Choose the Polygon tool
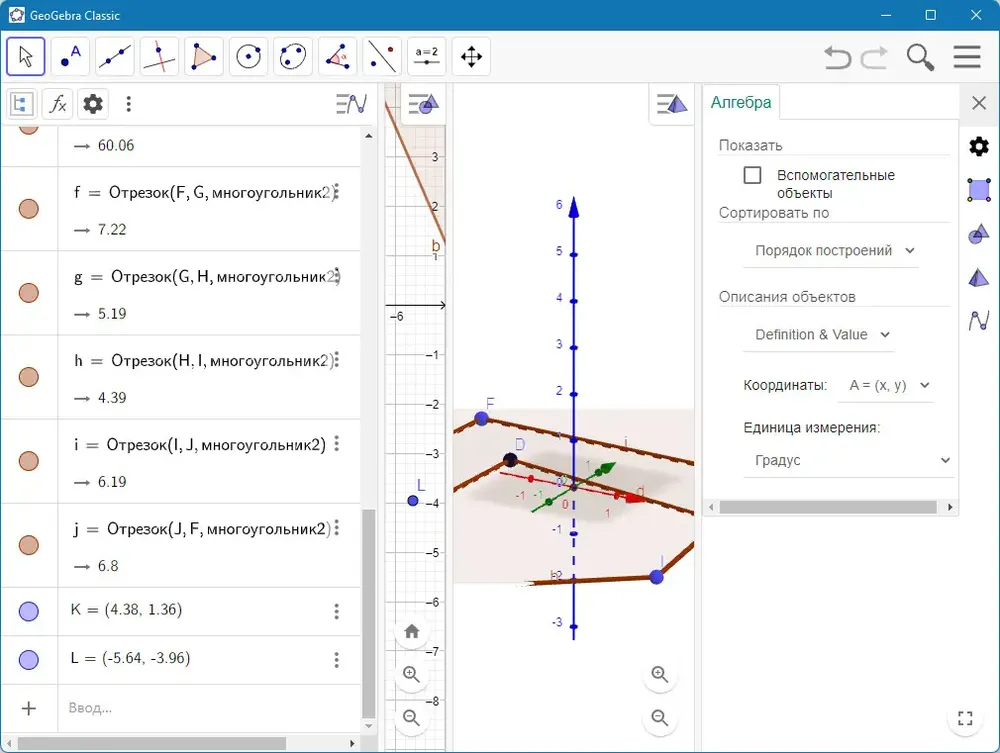1000x753 pixels. (204, 56)
